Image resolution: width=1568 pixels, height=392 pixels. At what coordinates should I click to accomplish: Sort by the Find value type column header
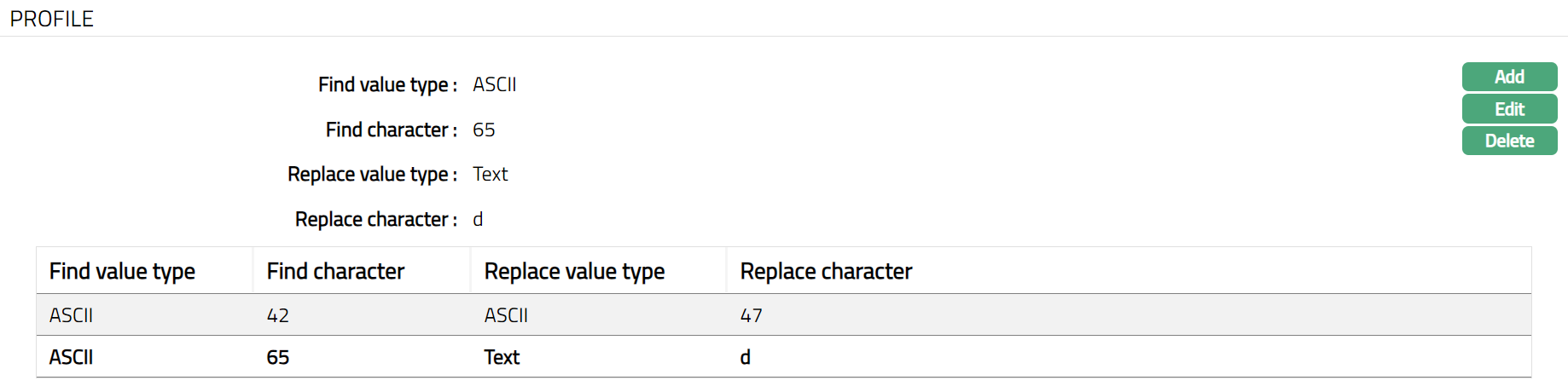(x=122, y=271)
